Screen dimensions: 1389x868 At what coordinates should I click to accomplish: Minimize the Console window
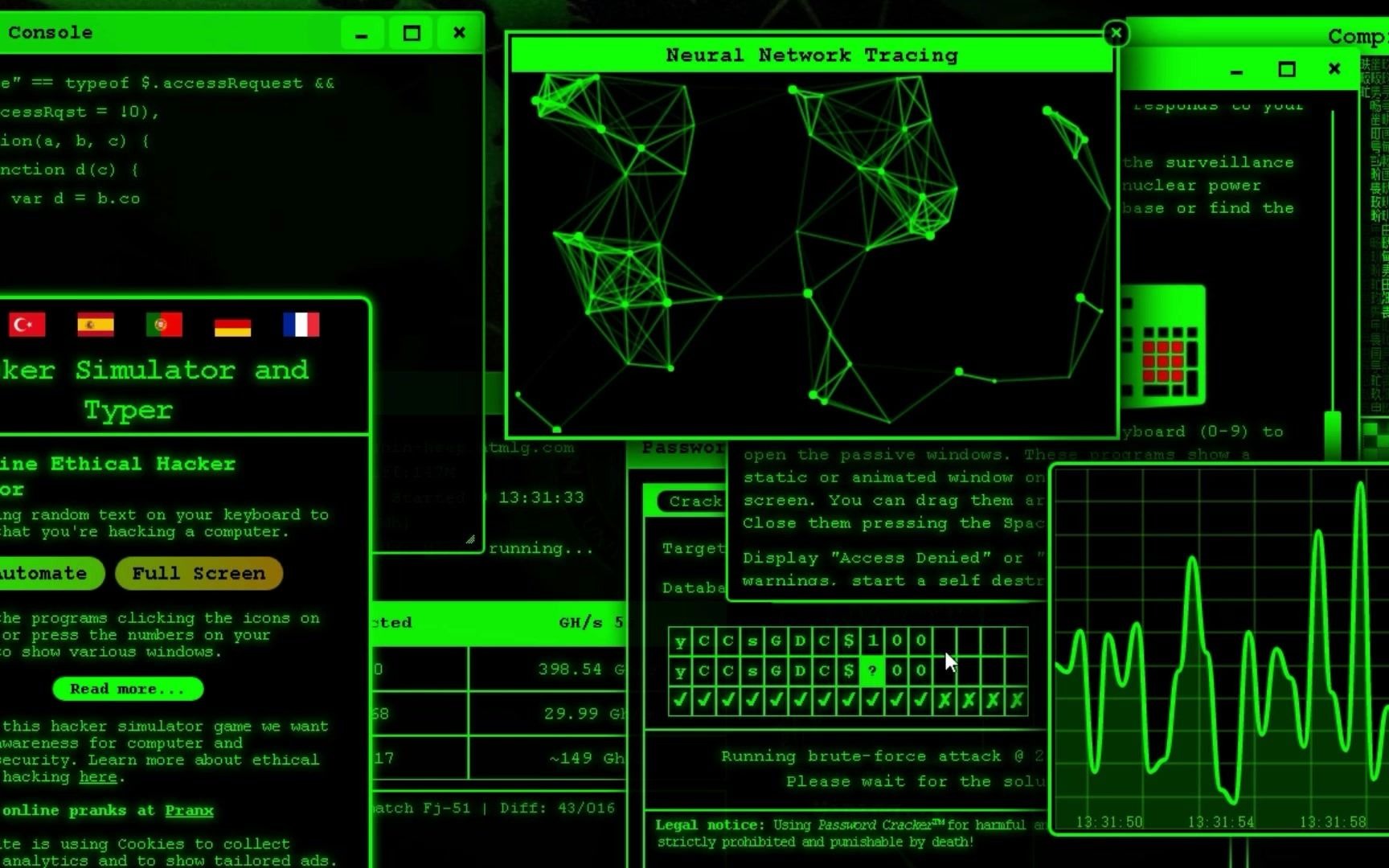coord(362,34)
